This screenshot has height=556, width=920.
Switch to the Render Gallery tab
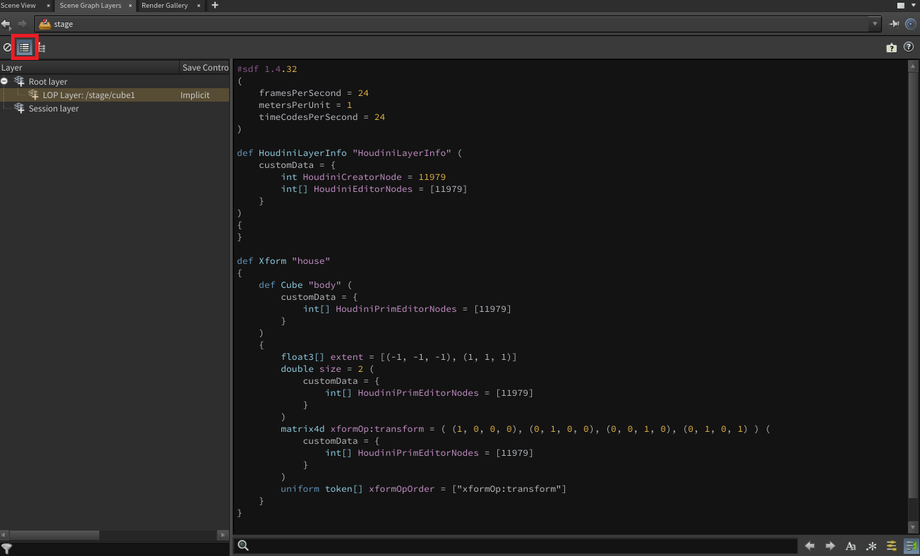(164, 6)
